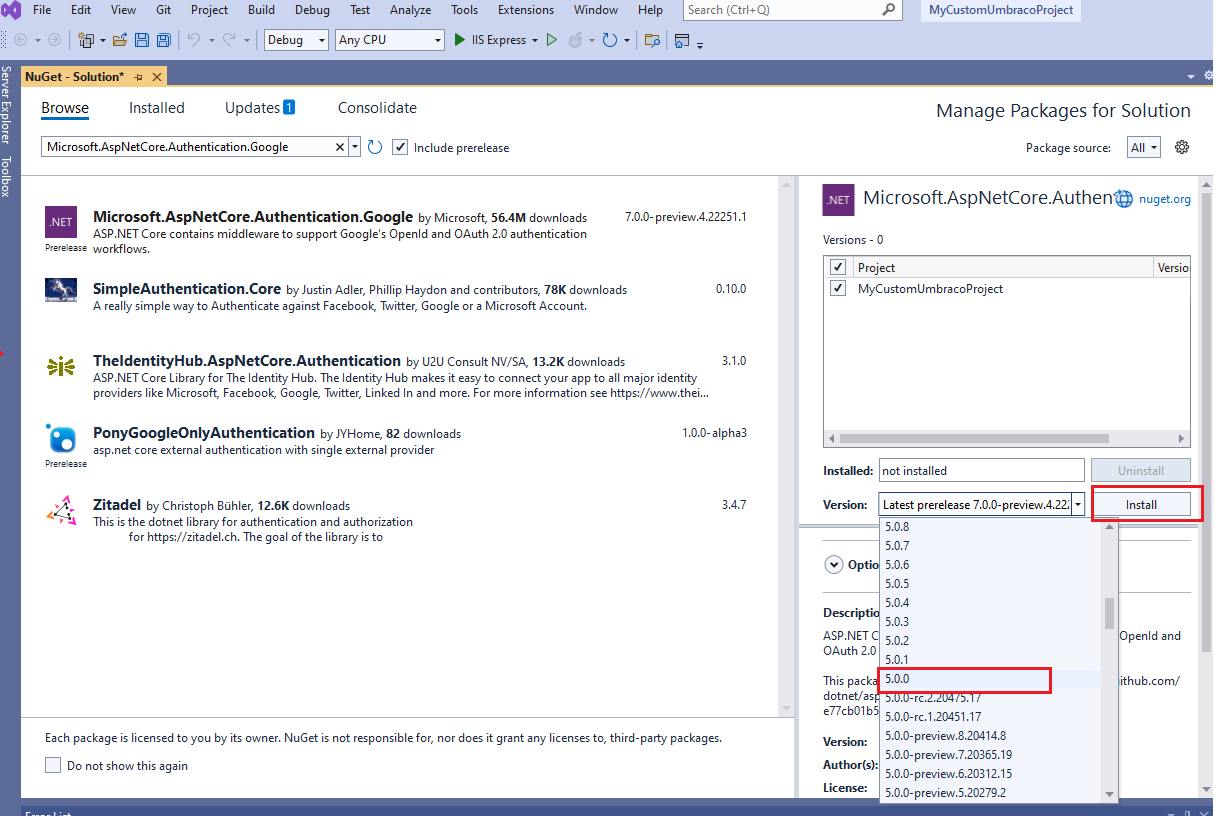Viewport: 1216px width, 816px height.
Task: Click the version list scroll-down arrow
Action: (x=1109, y=794)
